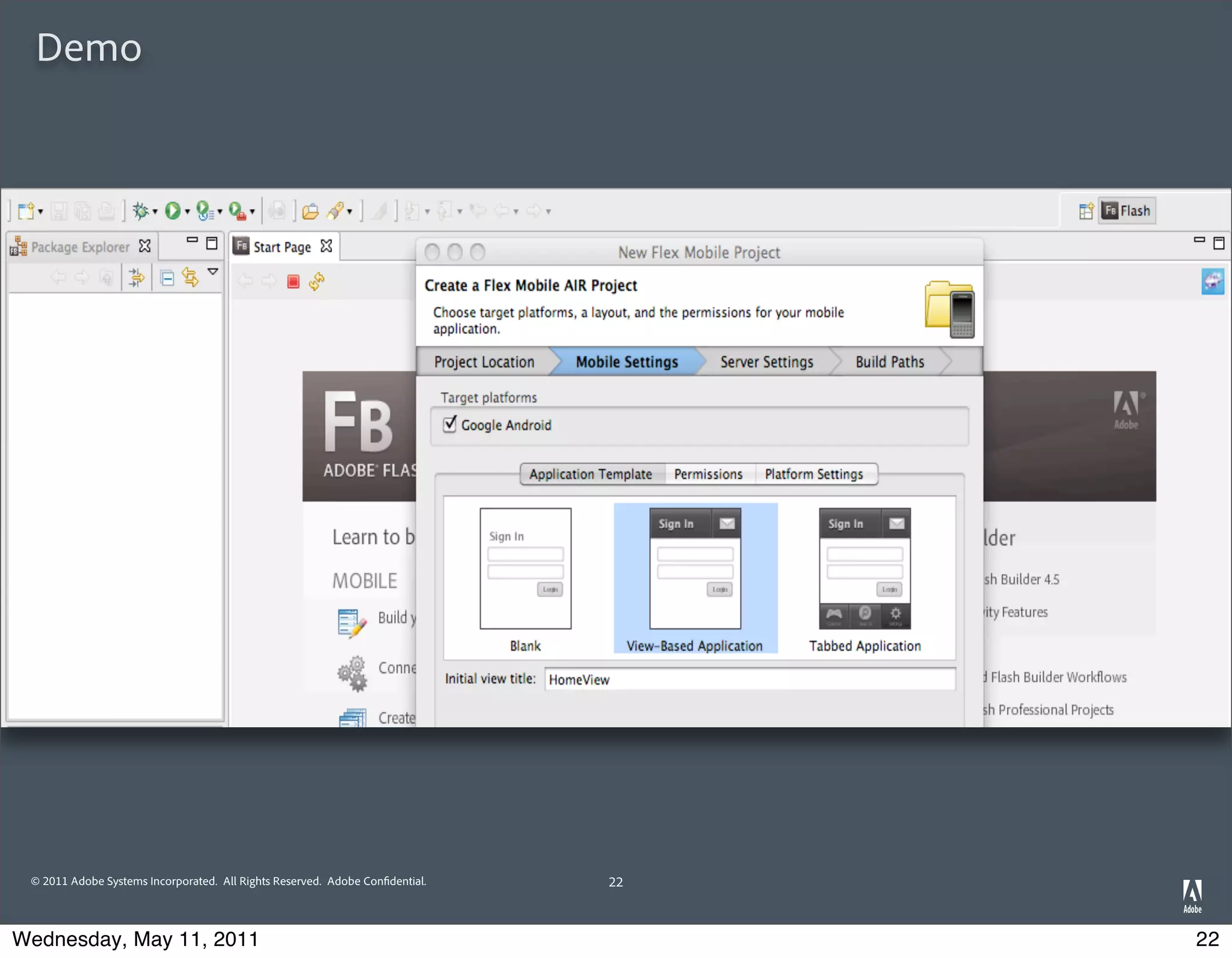The image size is (1232, 958).
Task: Click the Open Perspective icon
Action: [x=1086, y=211]
